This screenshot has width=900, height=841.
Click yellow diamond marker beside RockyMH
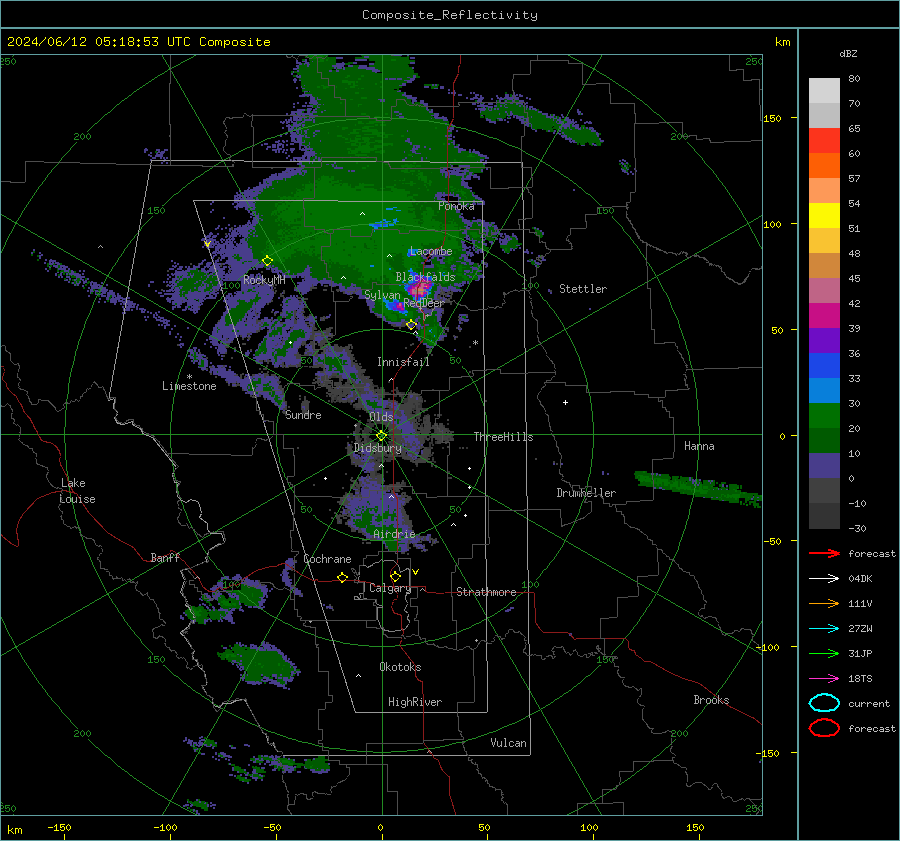point(267,261)
